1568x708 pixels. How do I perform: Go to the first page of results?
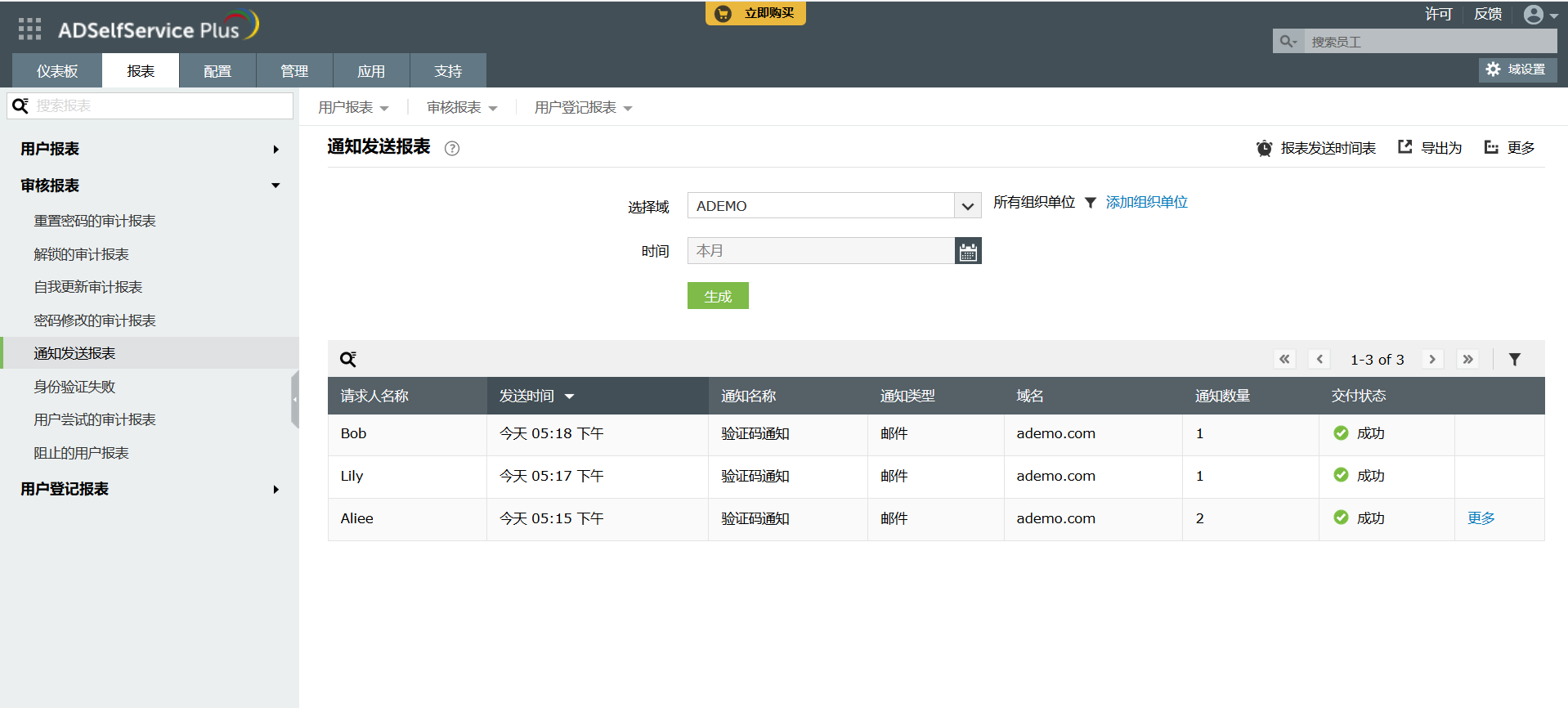[1284, 359]
